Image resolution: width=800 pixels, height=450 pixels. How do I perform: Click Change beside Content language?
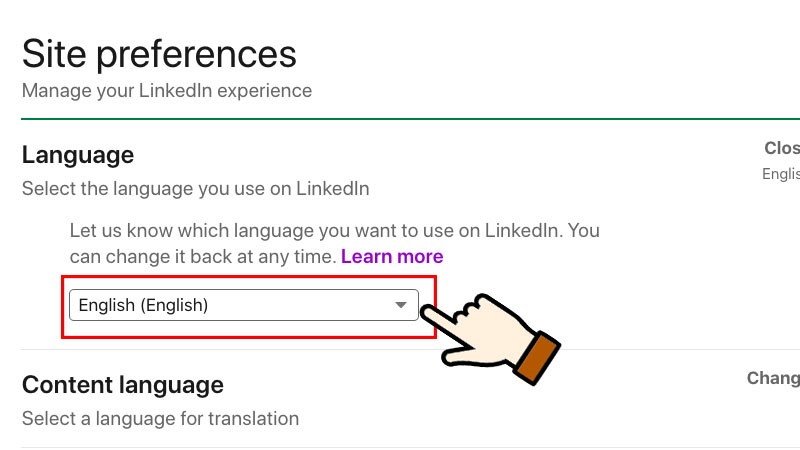coord(774,378)
